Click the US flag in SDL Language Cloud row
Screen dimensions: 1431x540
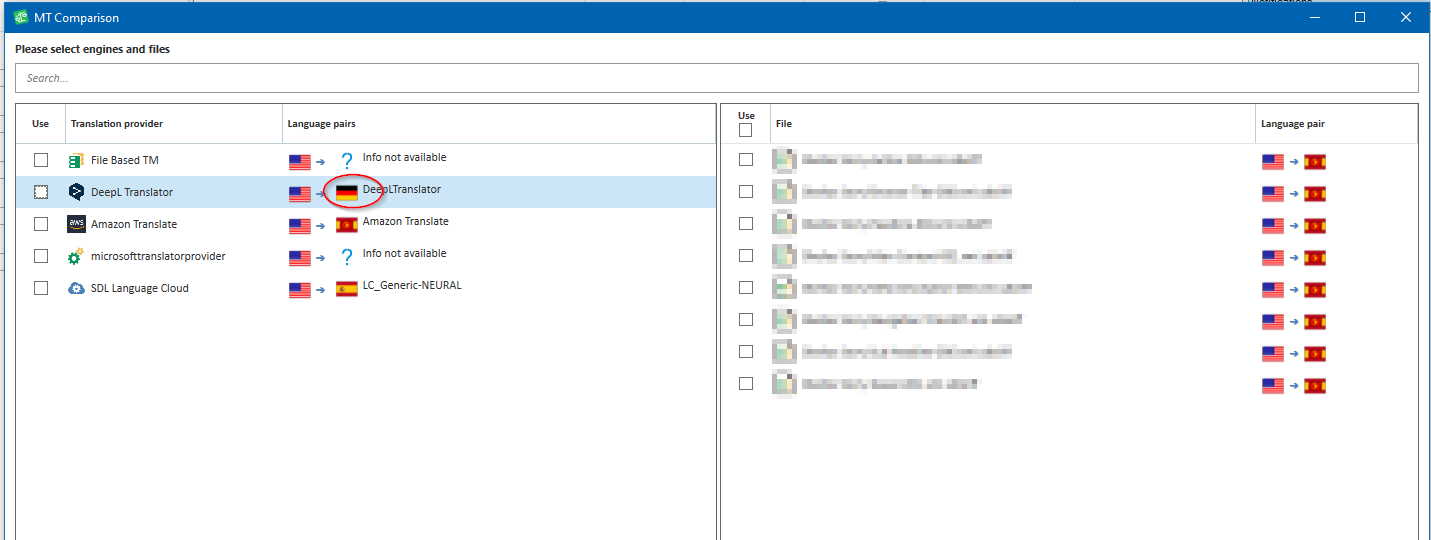[300, 290]
